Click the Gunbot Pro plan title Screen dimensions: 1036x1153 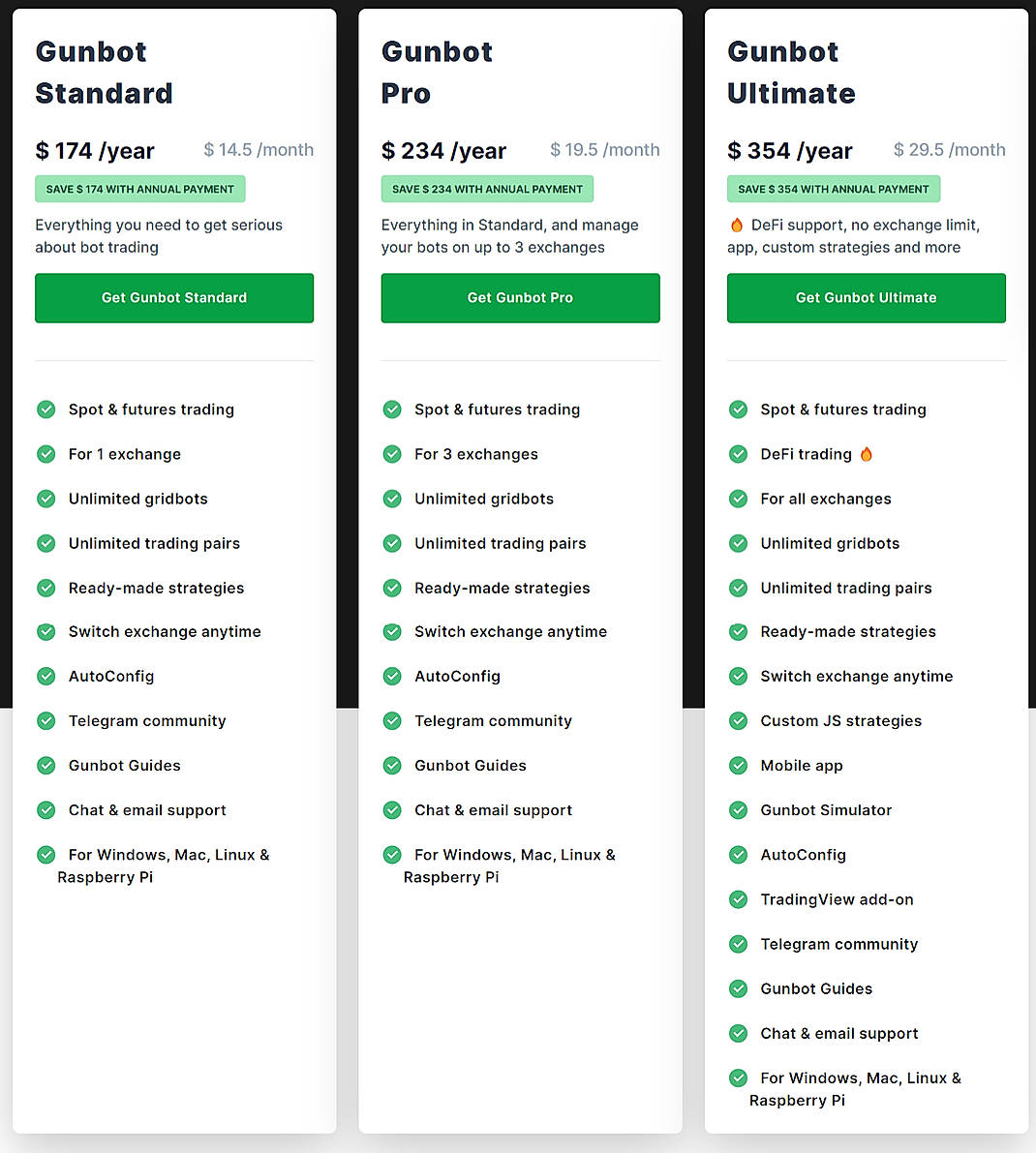[437, 73]
